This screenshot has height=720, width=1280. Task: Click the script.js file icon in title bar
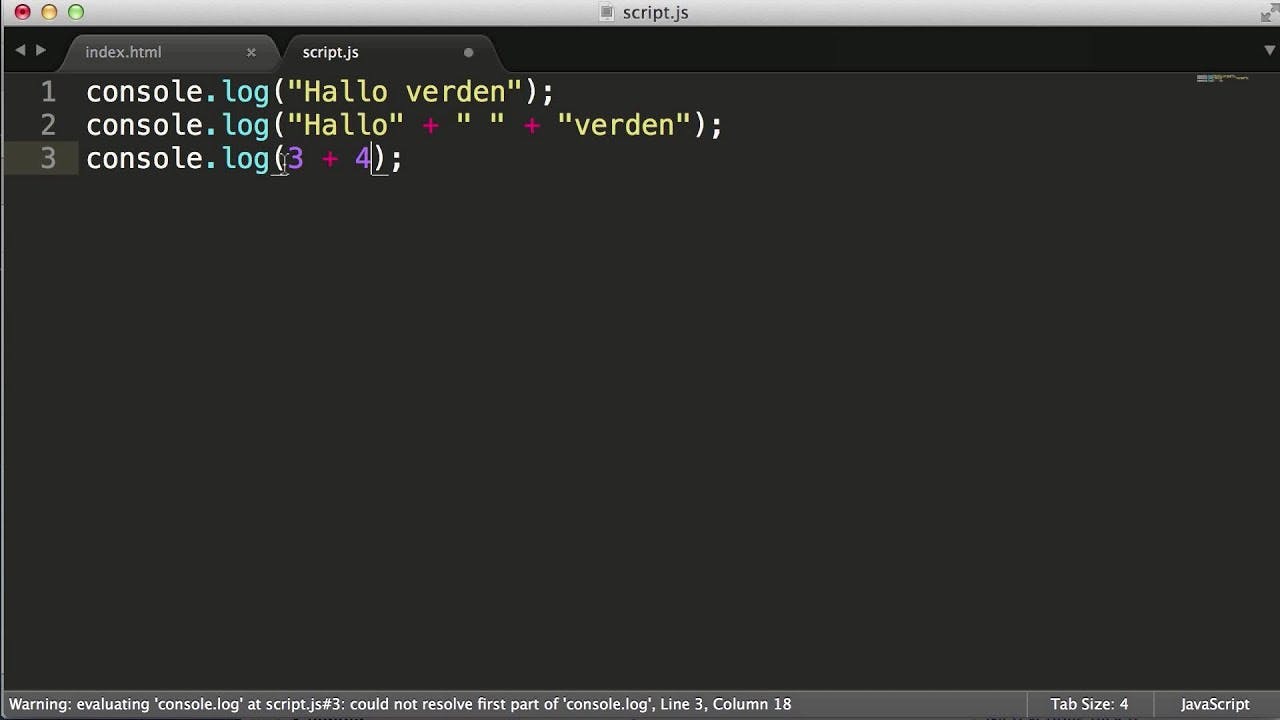tap(606, 12)
